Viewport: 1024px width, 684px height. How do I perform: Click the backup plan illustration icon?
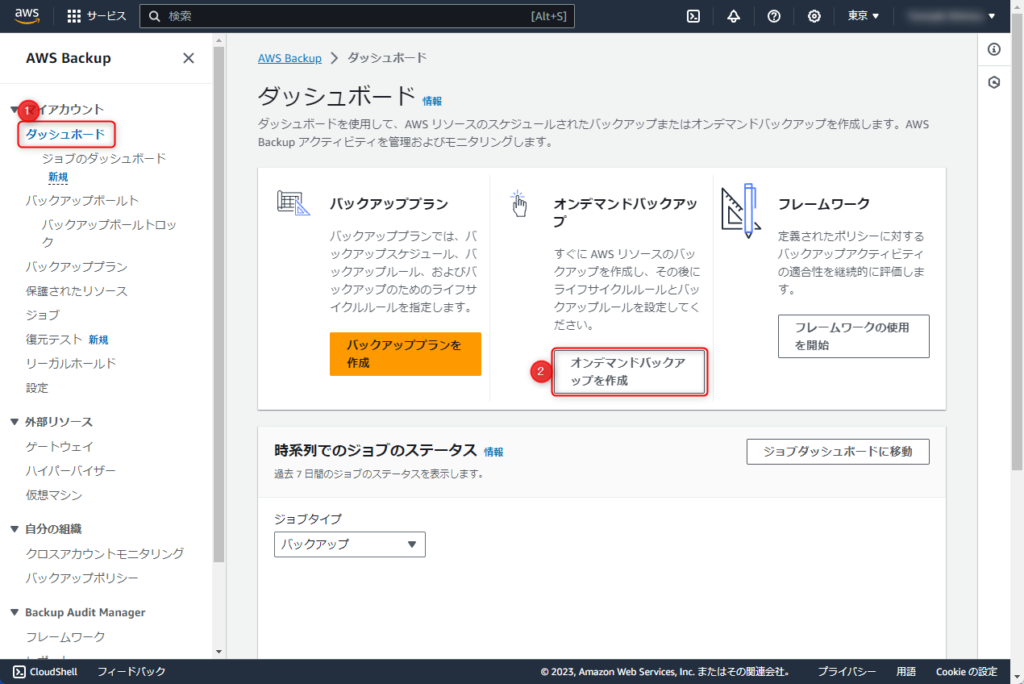coord(293,203)
